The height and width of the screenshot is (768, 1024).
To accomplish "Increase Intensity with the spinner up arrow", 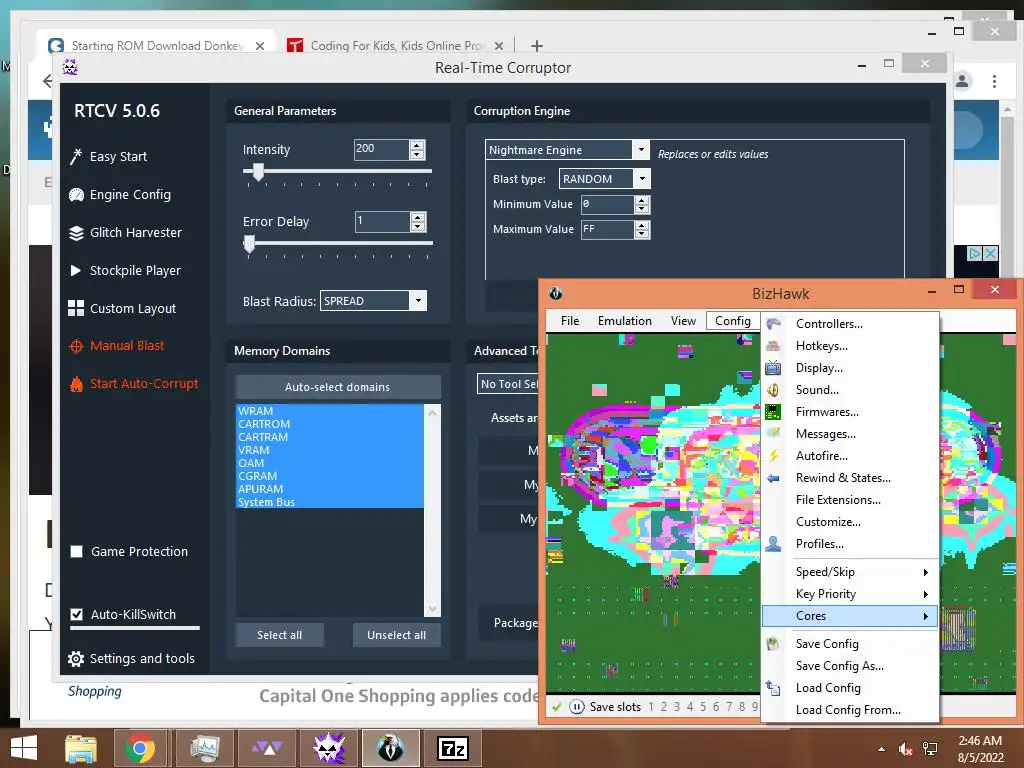I will (x=417, y=145).
